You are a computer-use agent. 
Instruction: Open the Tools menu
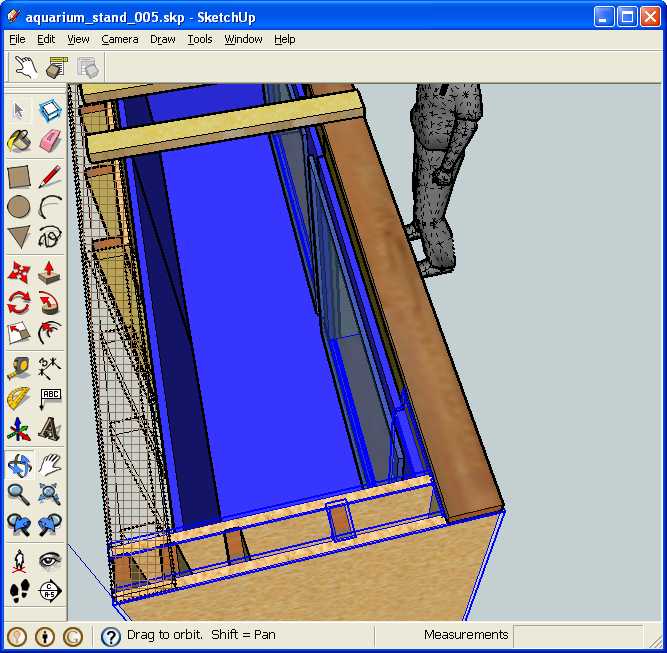(200, 39)
